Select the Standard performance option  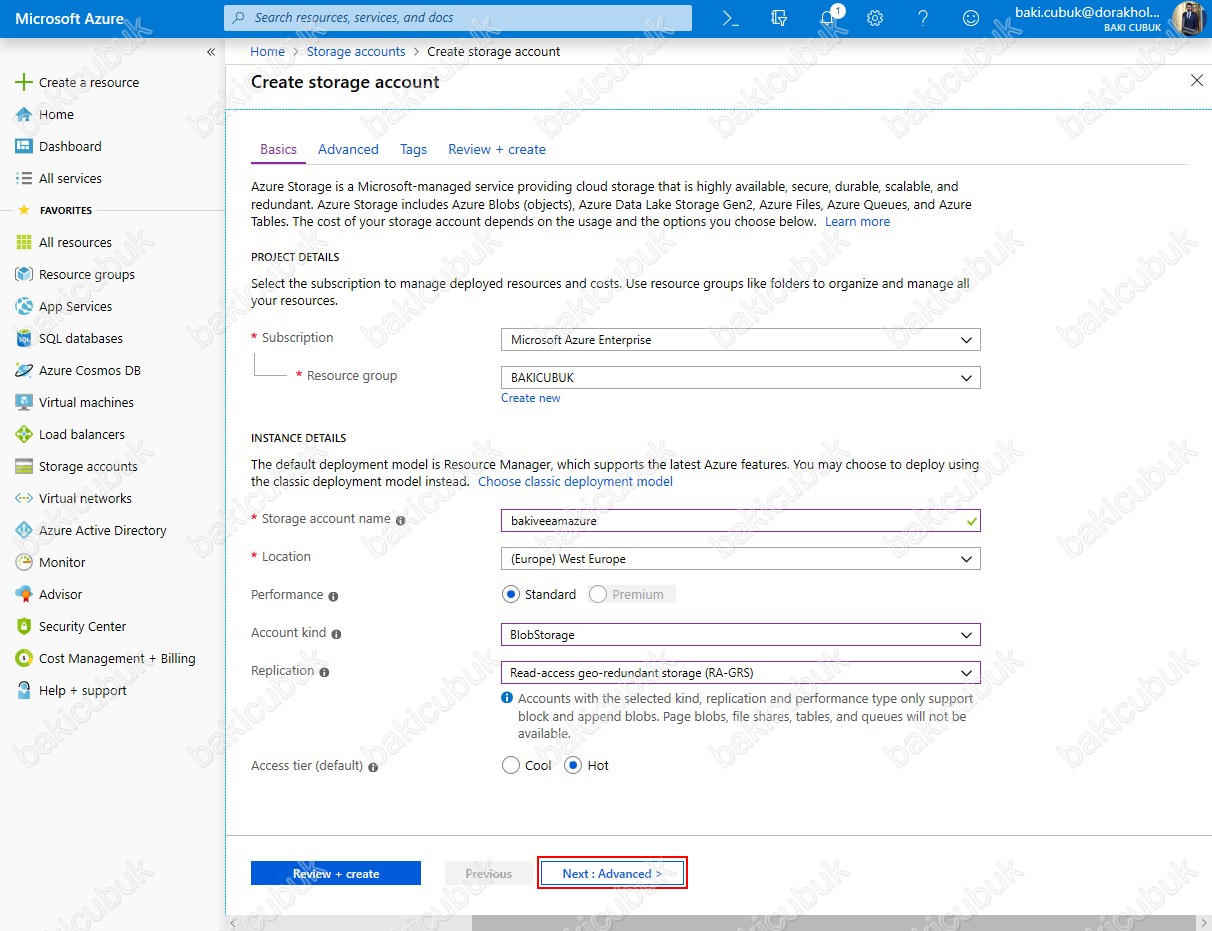click(x=511, y=594)
